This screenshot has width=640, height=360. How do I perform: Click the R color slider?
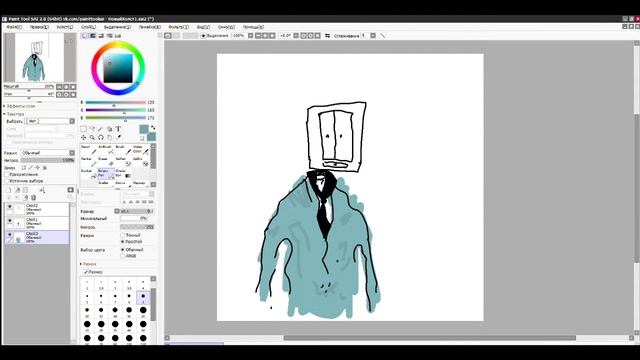116,102
